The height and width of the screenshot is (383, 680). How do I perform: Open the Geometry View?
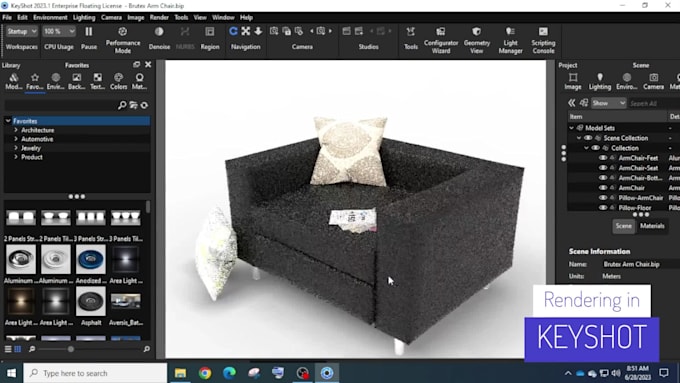point(476,32)
